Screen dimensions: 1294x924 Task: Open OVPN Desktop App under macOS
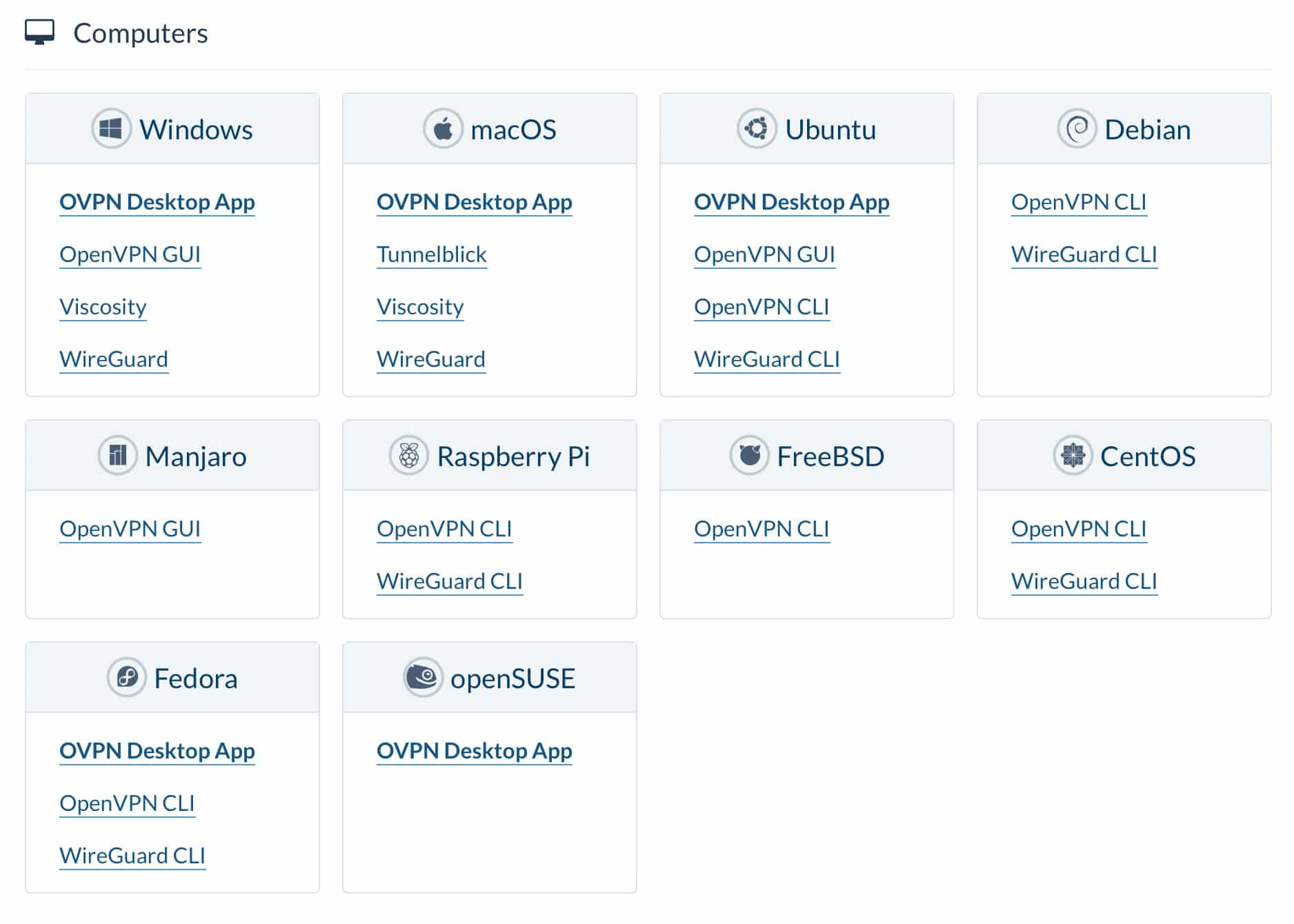475,202
